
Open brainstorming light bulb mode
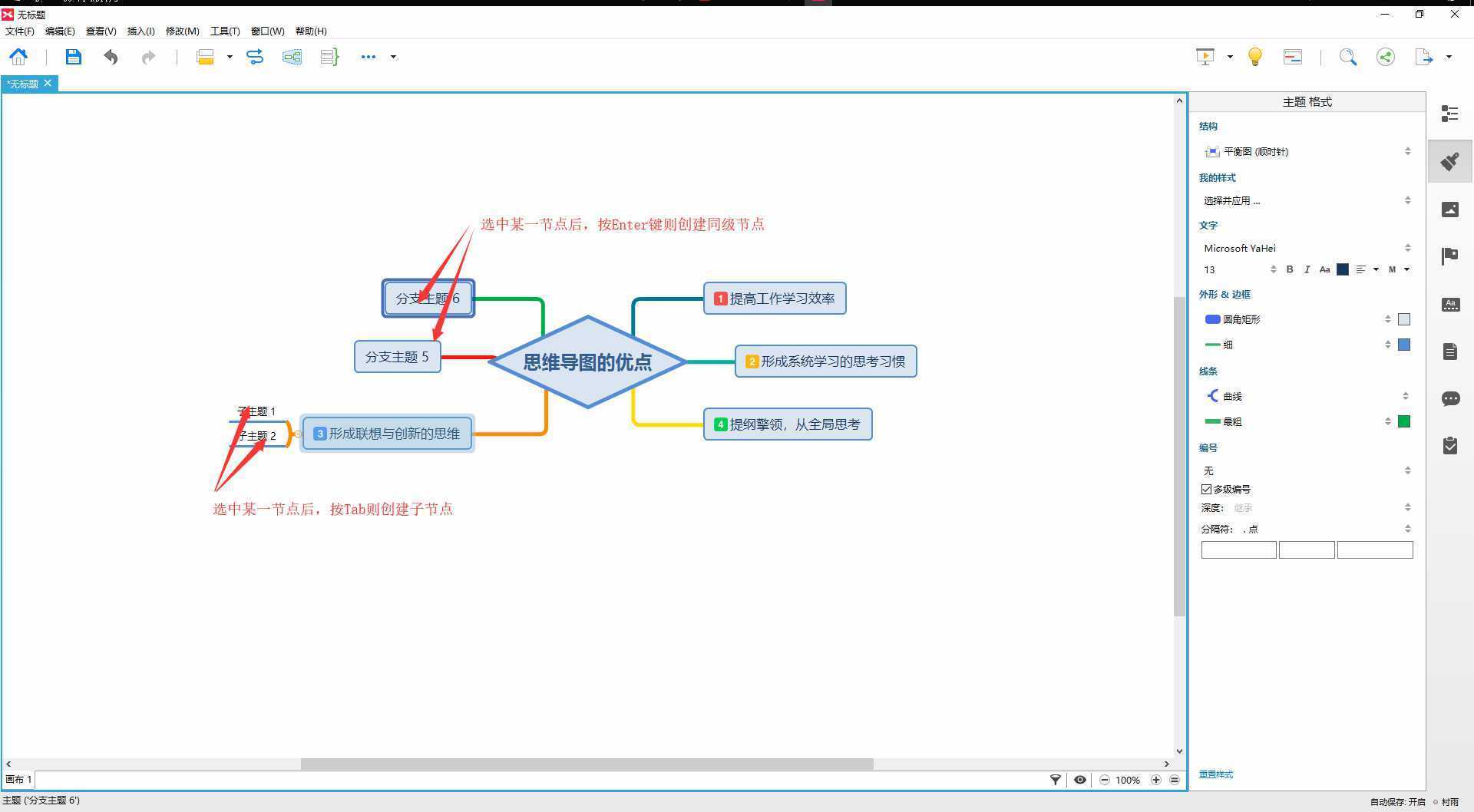(x=1255, y=57)
